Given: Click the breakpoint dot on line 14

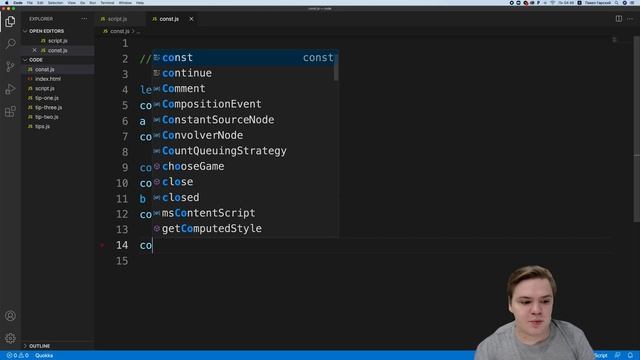Looking at the screenshot, I should click(102, 245).
